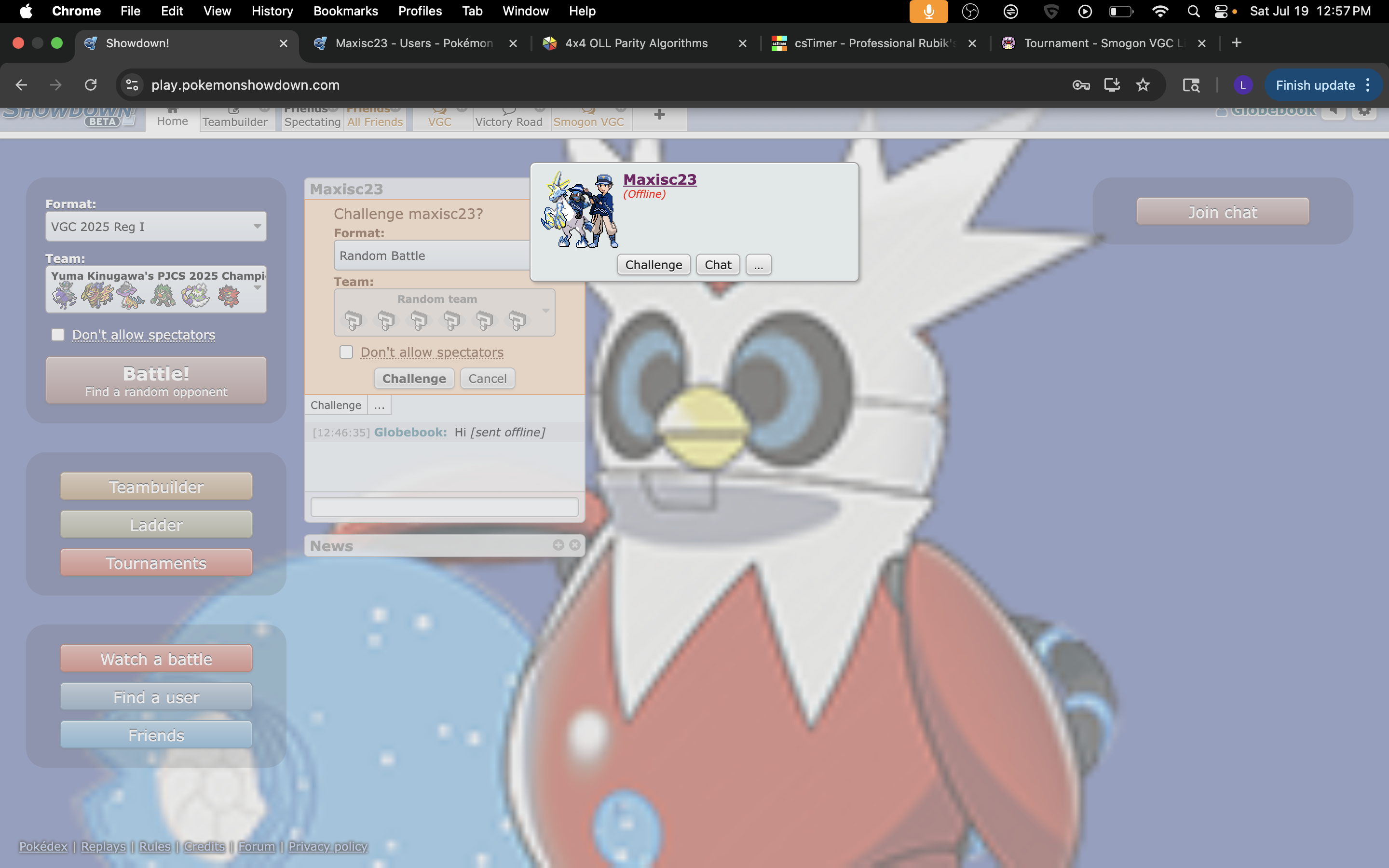This screenshot has width=1389, height=868.
Task: Open the Pokédex footer link
Action: 43,846
